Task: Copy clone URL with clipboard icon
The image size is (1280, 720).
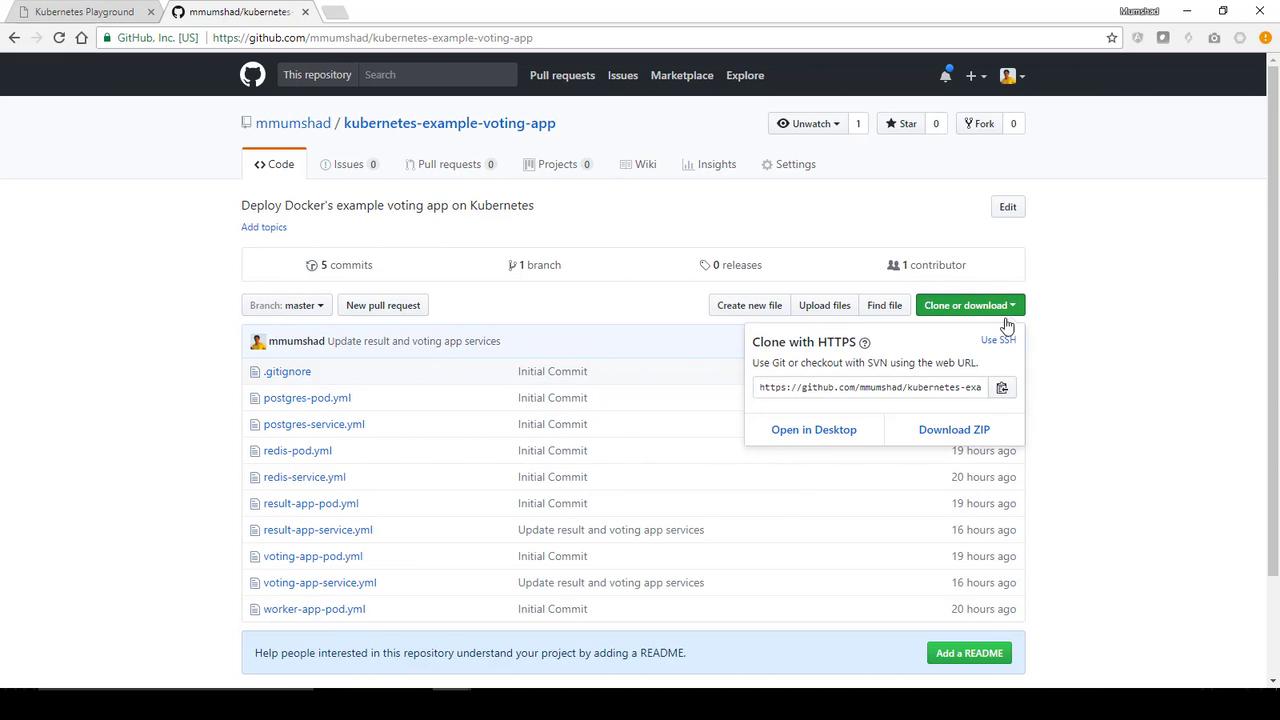Action: (1002, 388)
